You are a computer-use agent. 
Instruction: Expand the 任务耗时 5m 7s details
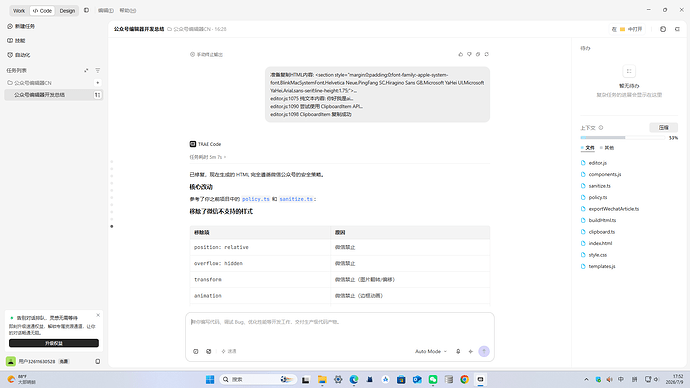208,157
